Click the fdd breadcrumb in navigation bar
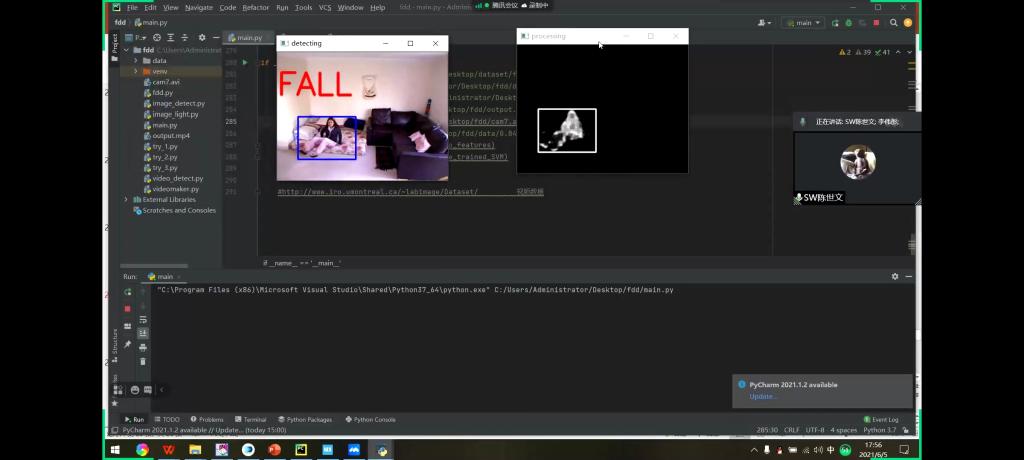The width and height of the screenshot is (1024, 460). (120, 22)
